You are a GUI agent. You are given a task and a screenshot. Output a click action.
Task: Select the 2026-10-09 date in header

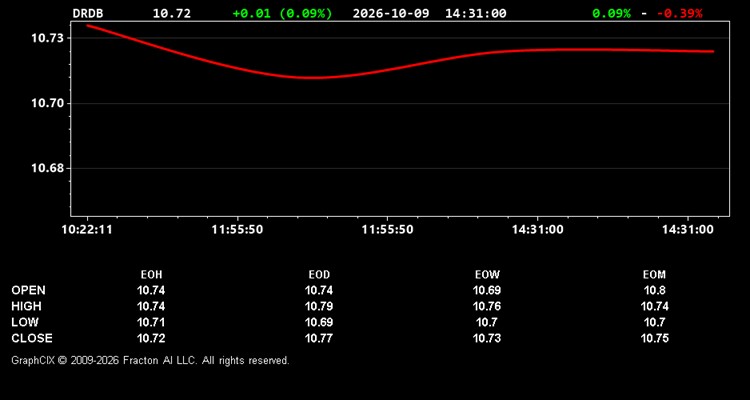[x=391, y=13]
